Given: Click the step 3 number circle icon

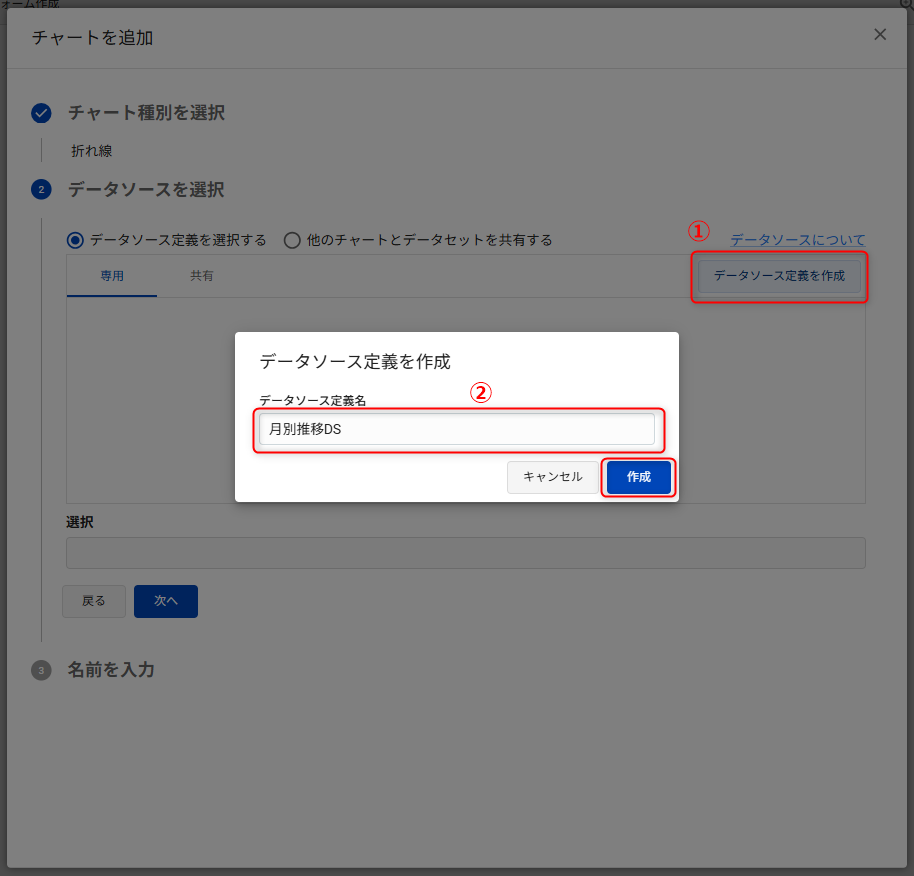Looking at the screenshot, I should tap(41, 670).
